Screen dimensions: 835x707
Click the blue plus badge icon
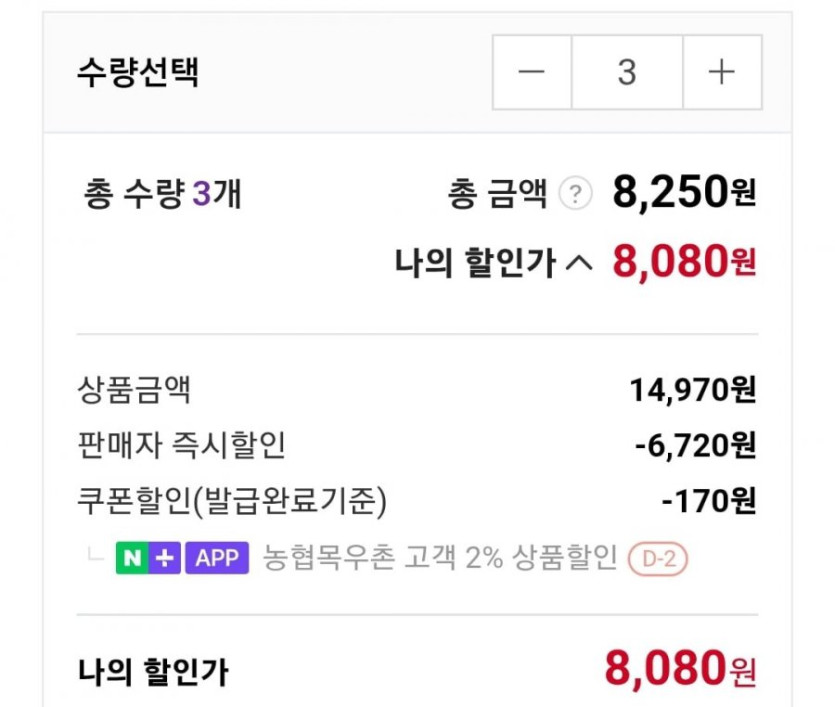[x=165, y=558]
